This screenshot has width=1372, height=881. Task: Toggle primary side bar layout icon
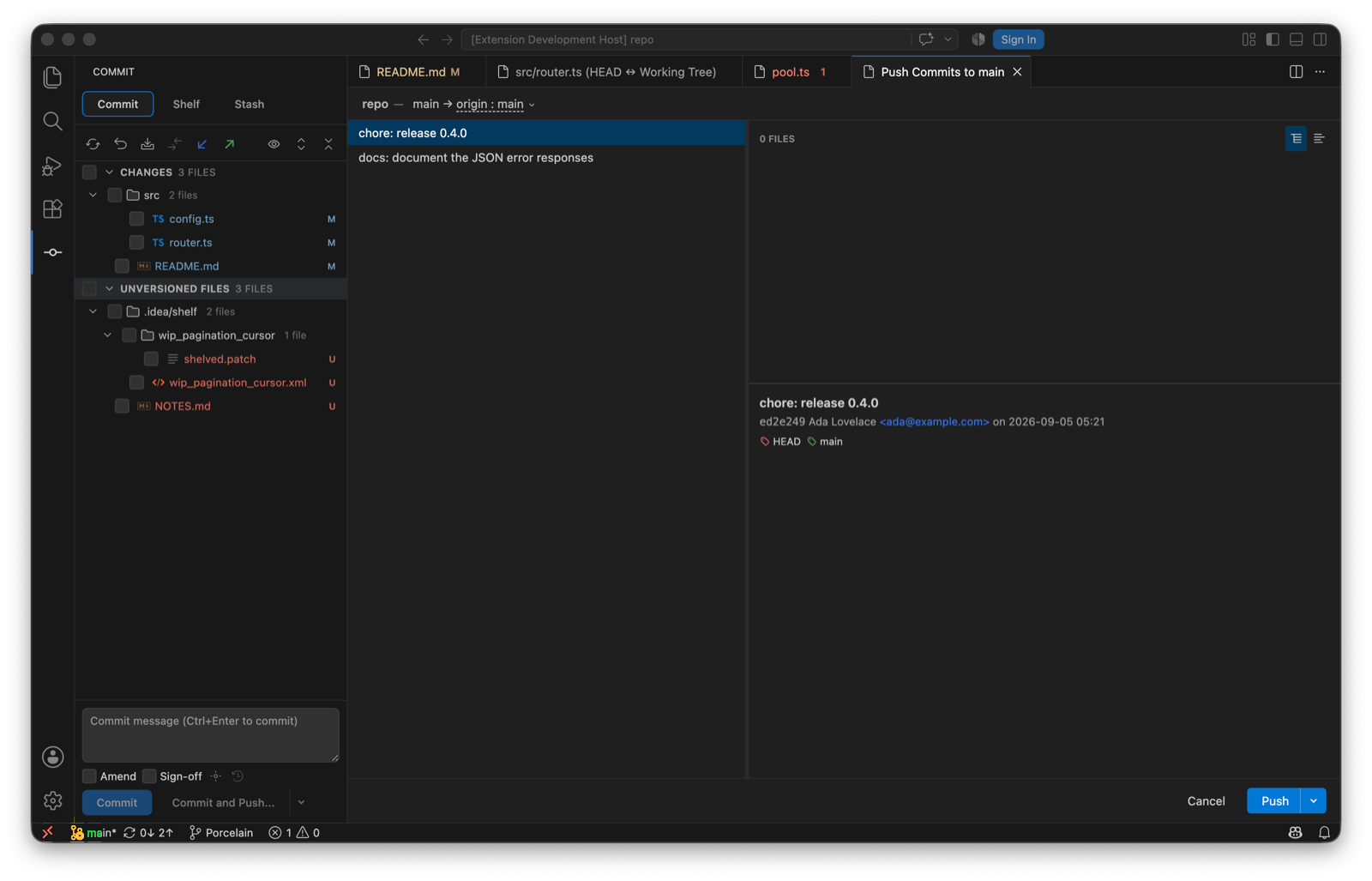tap(1273, 39)
